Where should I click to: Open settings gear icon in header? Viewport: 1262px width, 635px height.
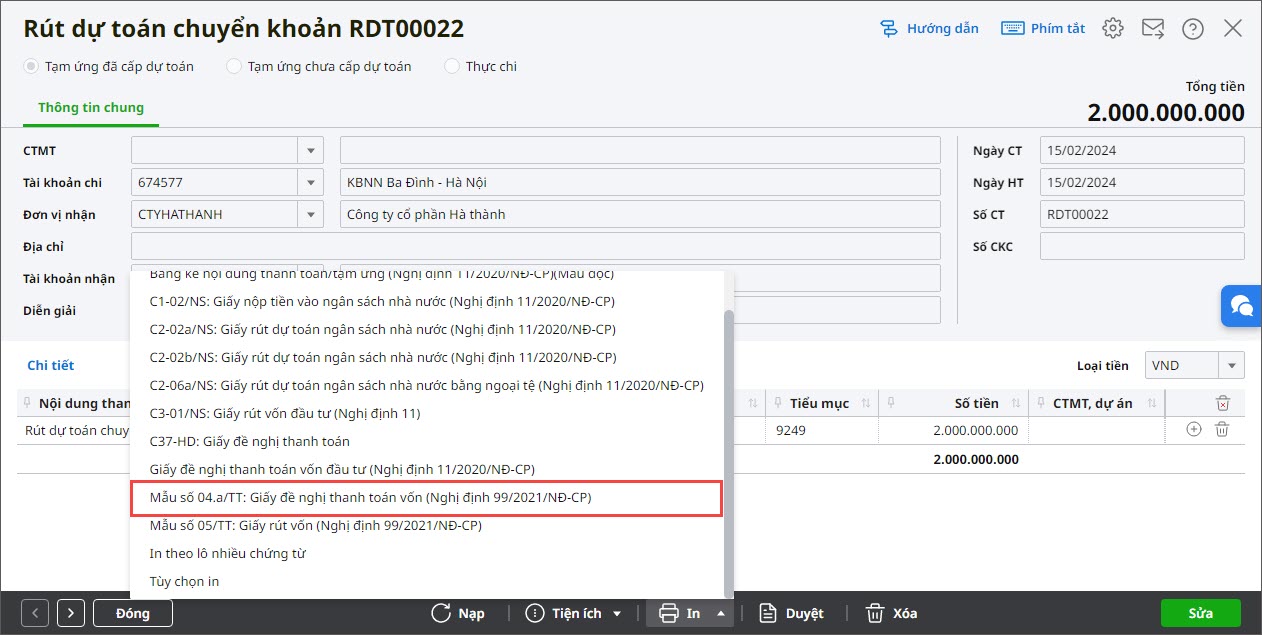[x=1113, y=28]
